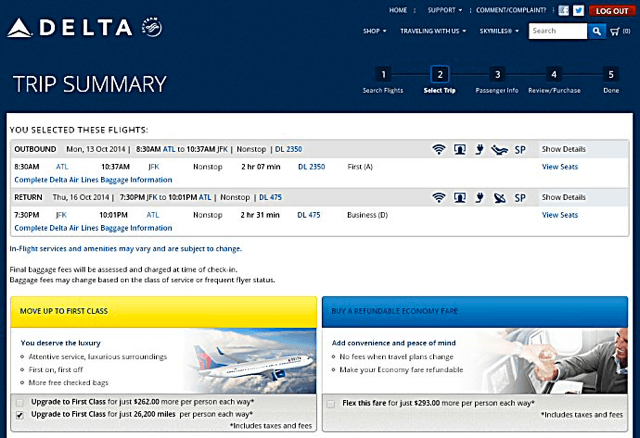Open Delta's Facebook page icon
The height and width of the screenshot is (438, 640).
(564, 10)
